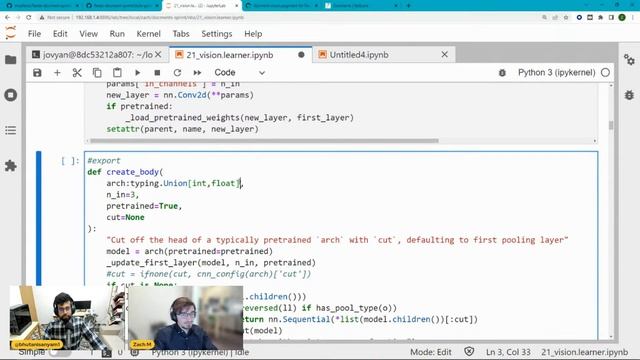Click the 'cut=None' parameter line
The width and height of the screenshot is (640, 360).
point(125,218)
